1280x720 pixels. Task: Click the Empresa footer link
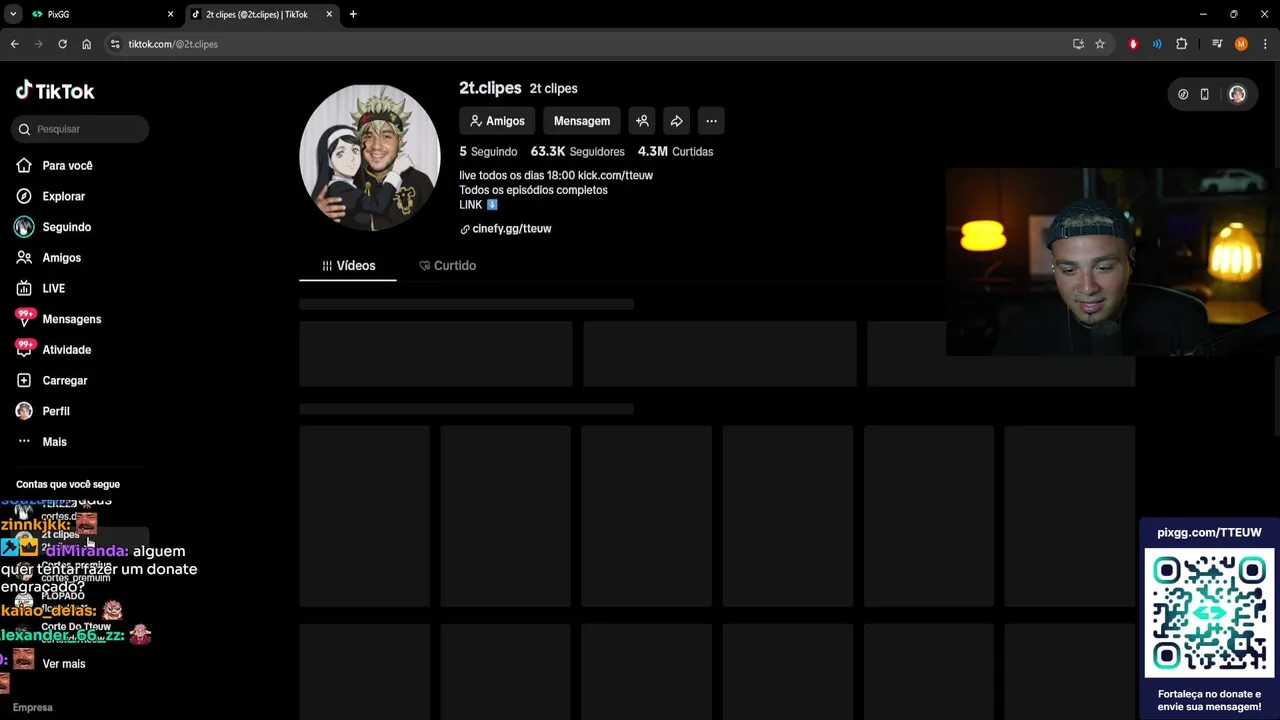[x=33, y=708]
